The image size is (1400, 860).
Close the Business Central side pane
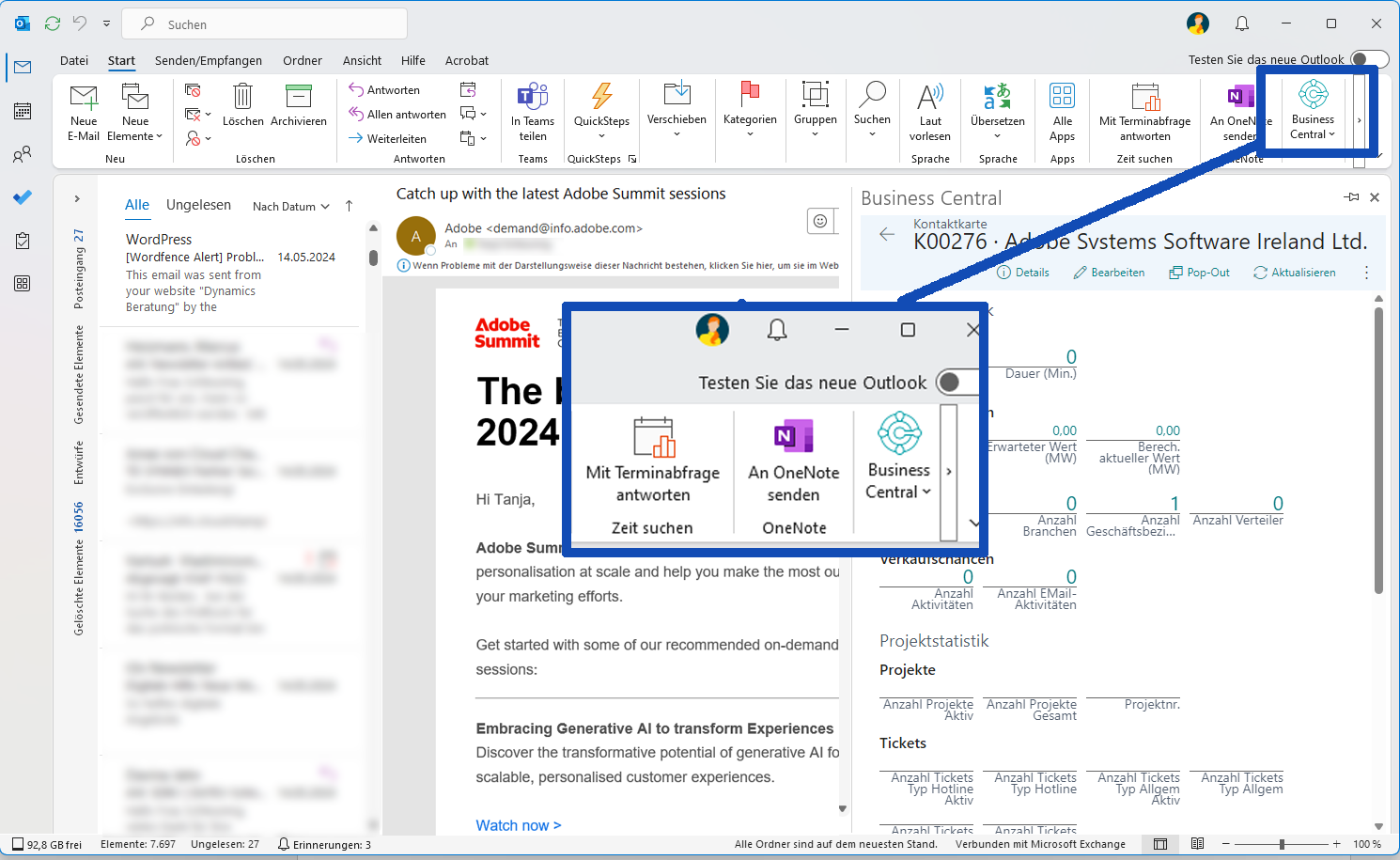(1375, 197)
